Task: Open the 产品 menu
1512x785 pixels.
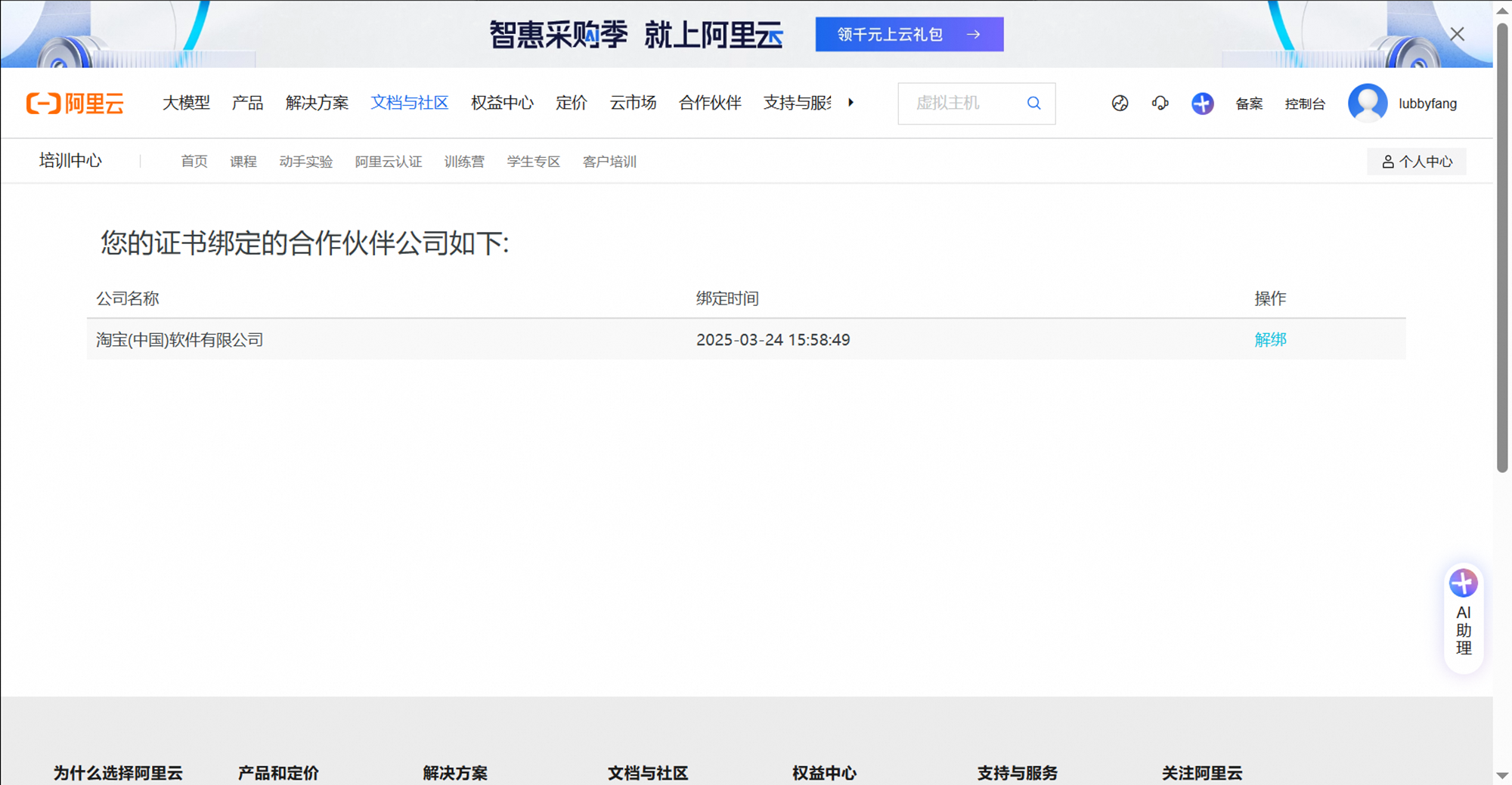Action: [x=247, y=103]
